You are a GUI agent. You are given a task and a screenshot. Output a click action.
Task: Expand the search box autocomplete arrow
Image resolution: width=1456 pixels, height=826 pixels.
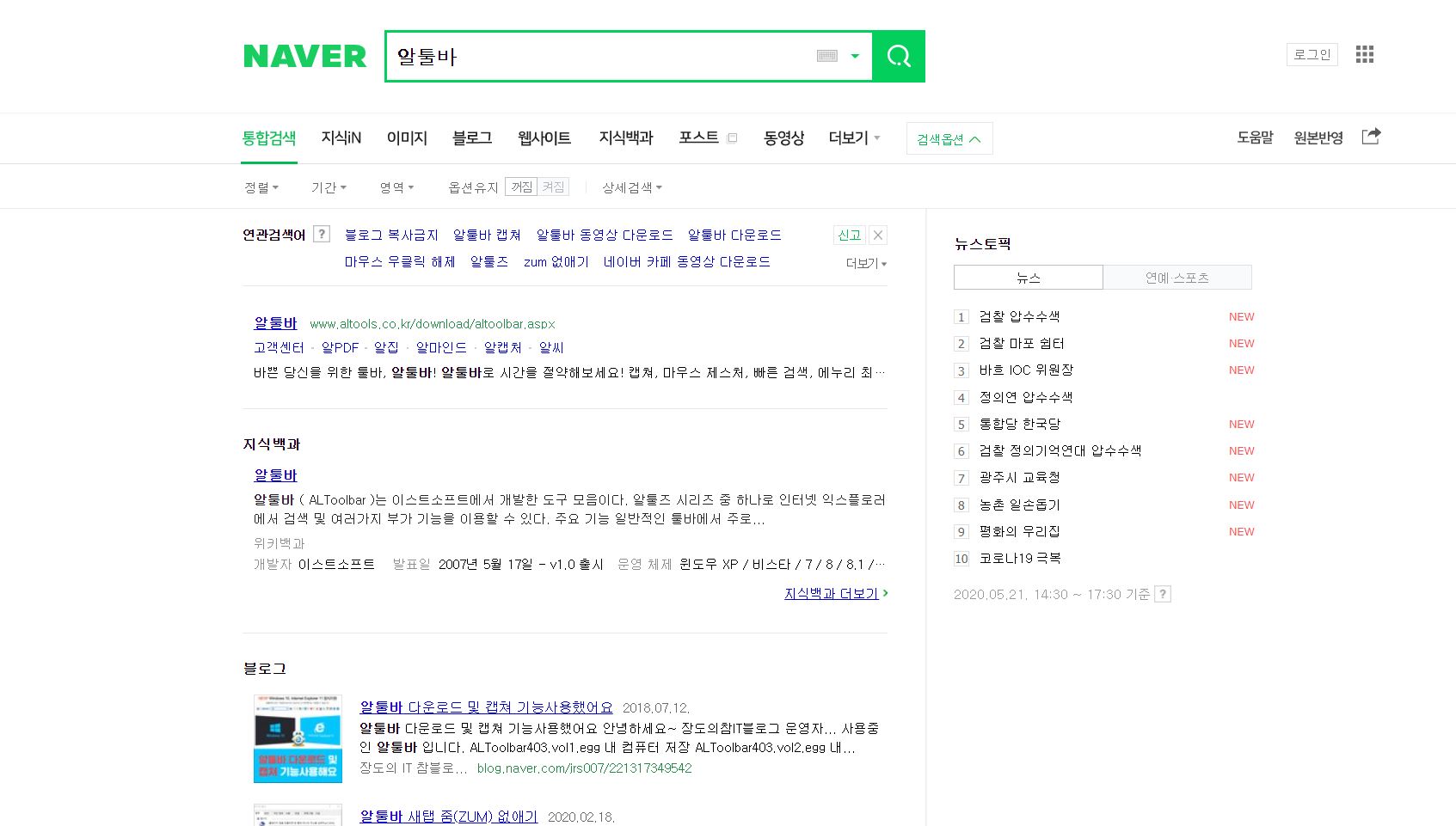pos(855,56)
